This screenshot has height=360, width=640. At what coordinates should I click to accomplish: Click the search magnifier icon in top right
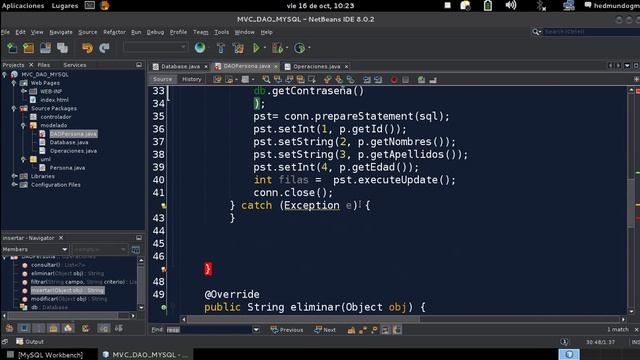[536, 32]
